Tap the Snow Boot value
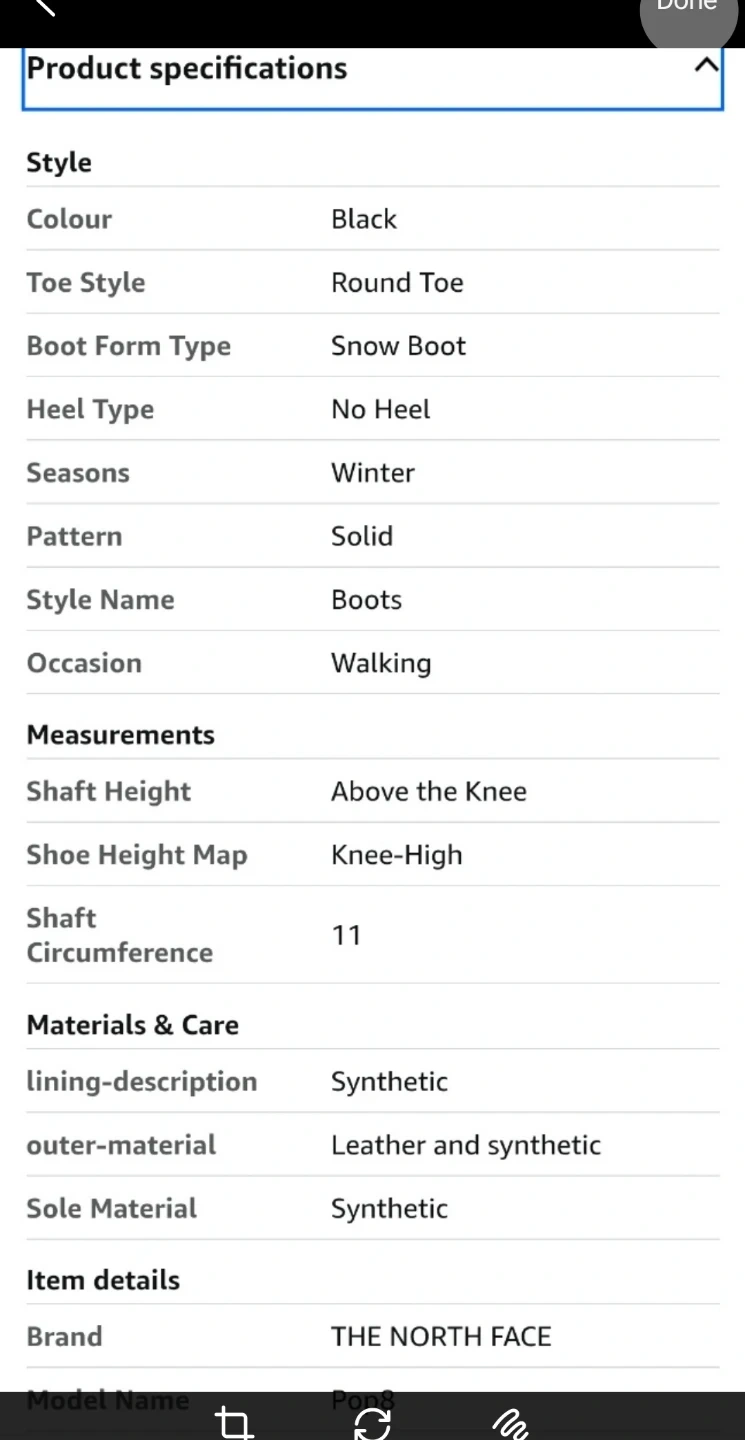 tap(398, 346)
